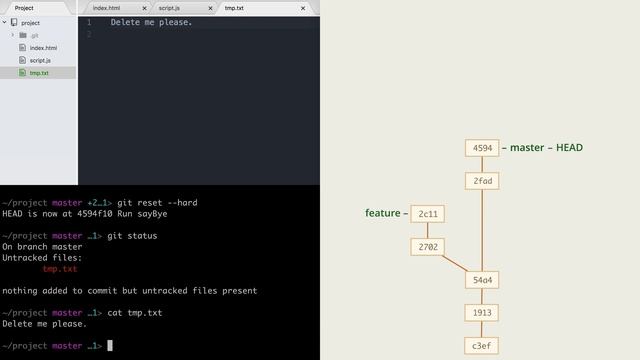Close the index.html tab
The height and width of the screenshot is (360, 640).
click(144, 8)
